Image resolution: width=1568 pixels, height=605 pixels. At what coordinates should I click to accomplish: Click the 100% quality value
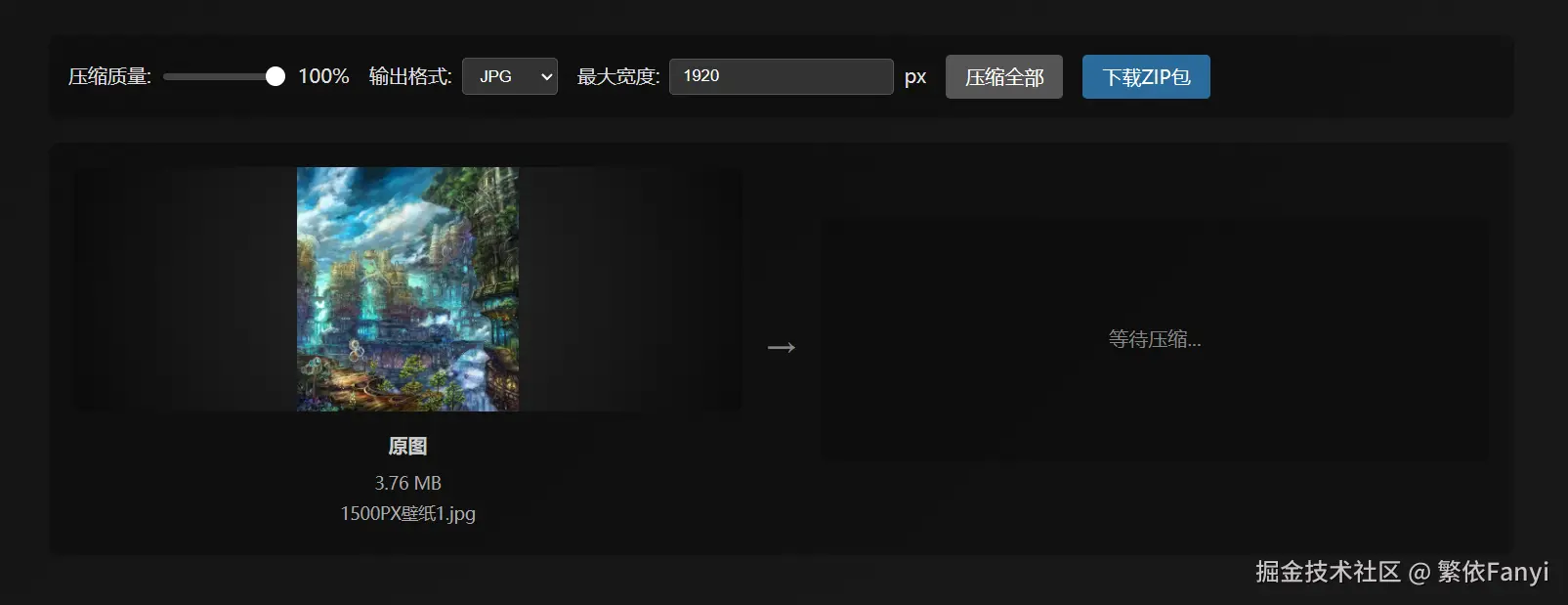click(323, 76)
